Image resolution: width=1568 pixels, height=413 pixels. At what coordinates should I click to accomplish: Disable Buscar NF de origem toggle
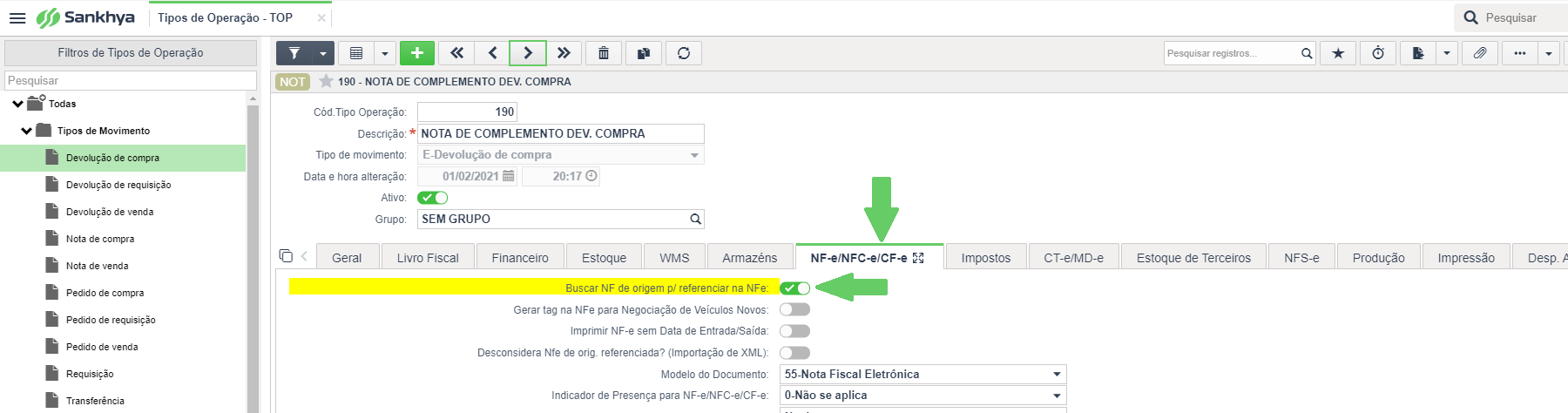point(794,288)
